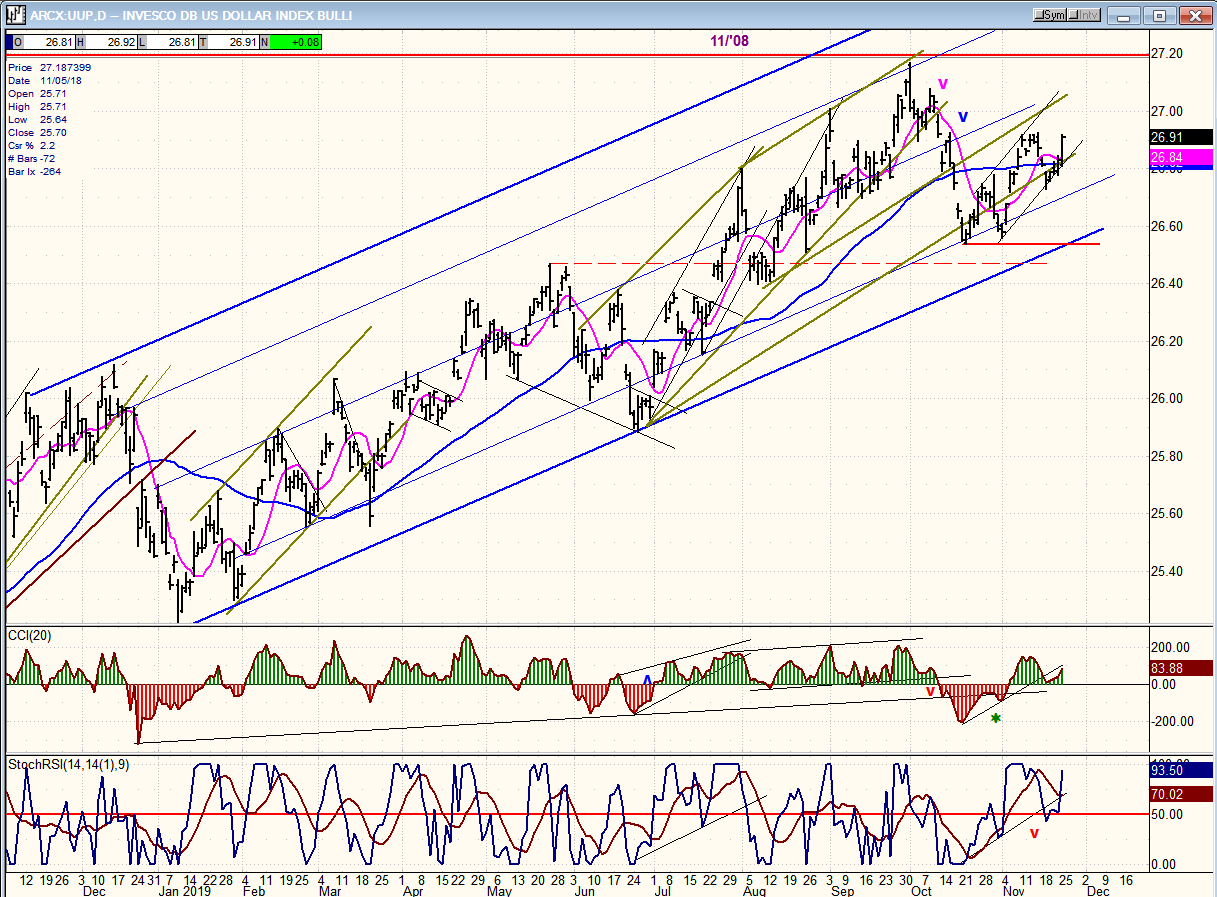The image size is (1217, 897).
Task: Toggle the Sym link checkbox
Action: [x=1050, y=15]
